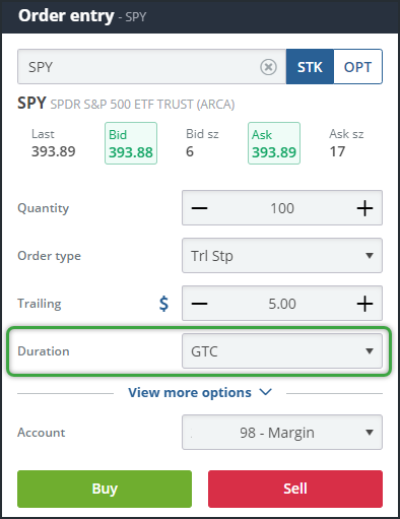The image size is (400, 519).
Task: Click the chevron next to View more options
Action: pos(266,392)
